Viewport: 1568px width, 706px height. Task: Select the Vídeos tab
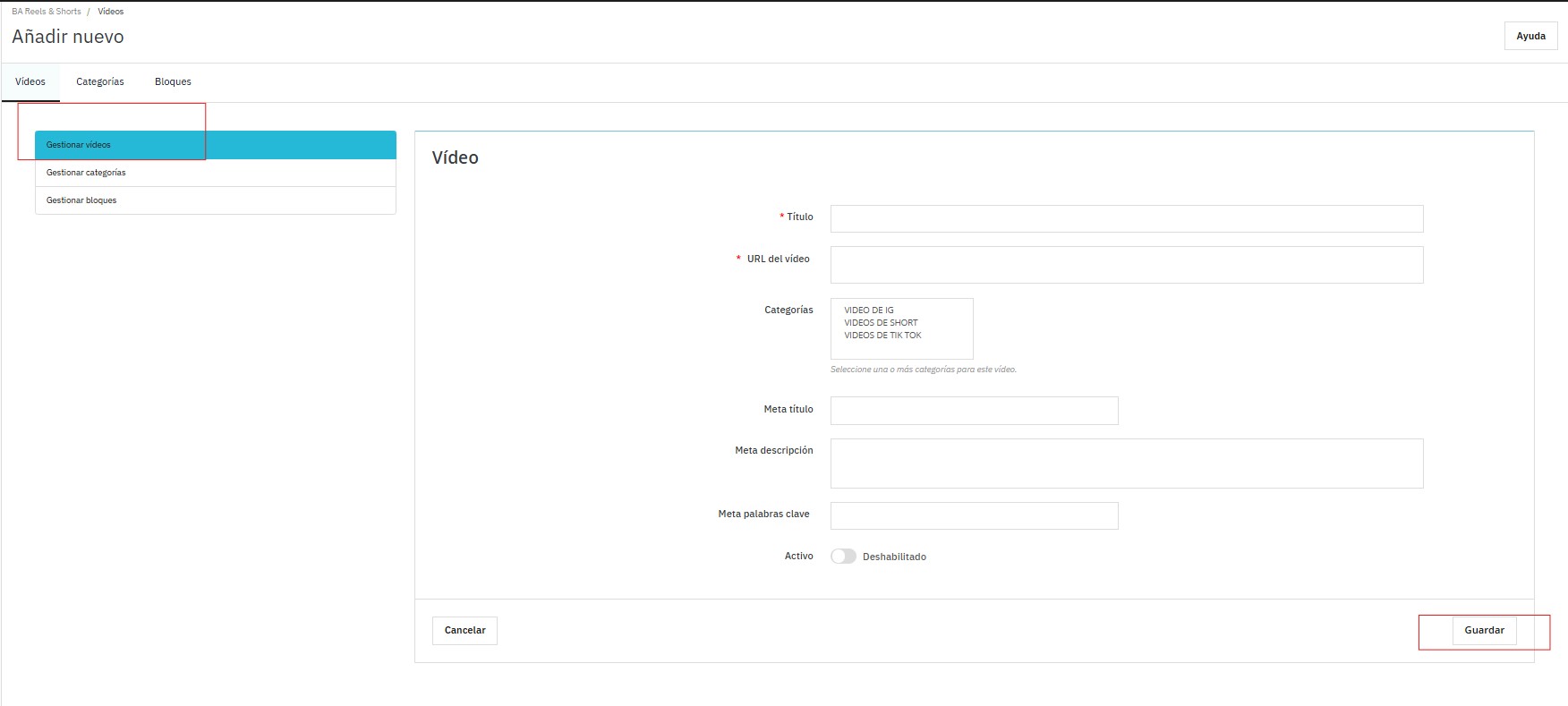pyautogui.click(x=30, y=81)
